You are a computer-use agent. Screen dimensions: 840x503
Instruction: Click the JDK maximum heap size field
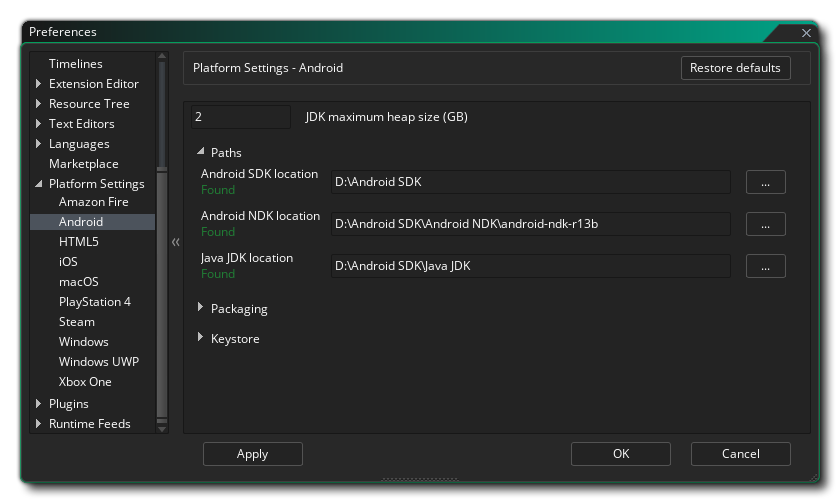[x=241, y=117]
